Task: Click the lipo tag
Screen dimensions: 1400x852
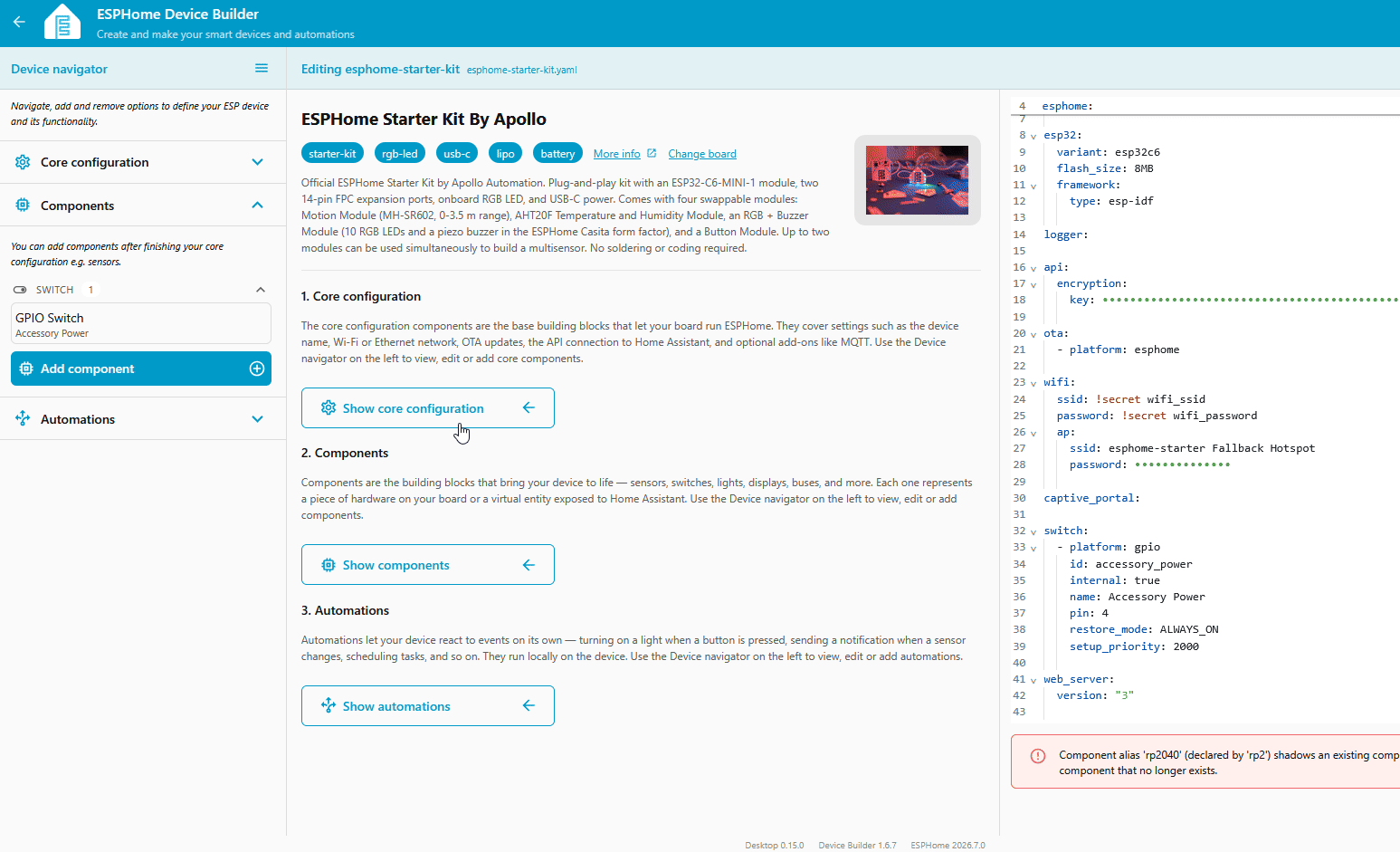Action: tap(506, 153)
